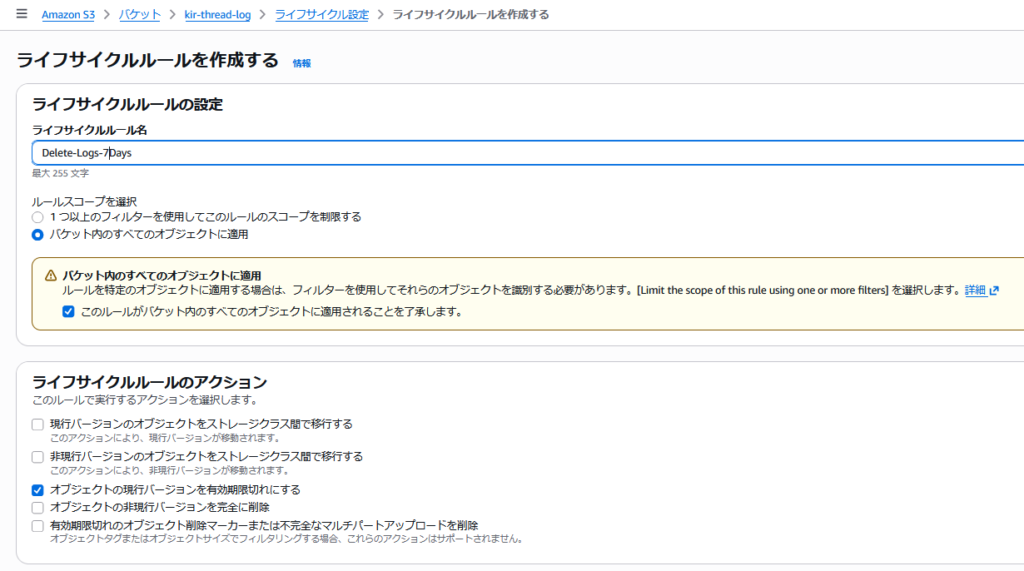Click the external link icon beside 詳細
The height and width of the screenshot is (571, 1024).
point(994,290)
